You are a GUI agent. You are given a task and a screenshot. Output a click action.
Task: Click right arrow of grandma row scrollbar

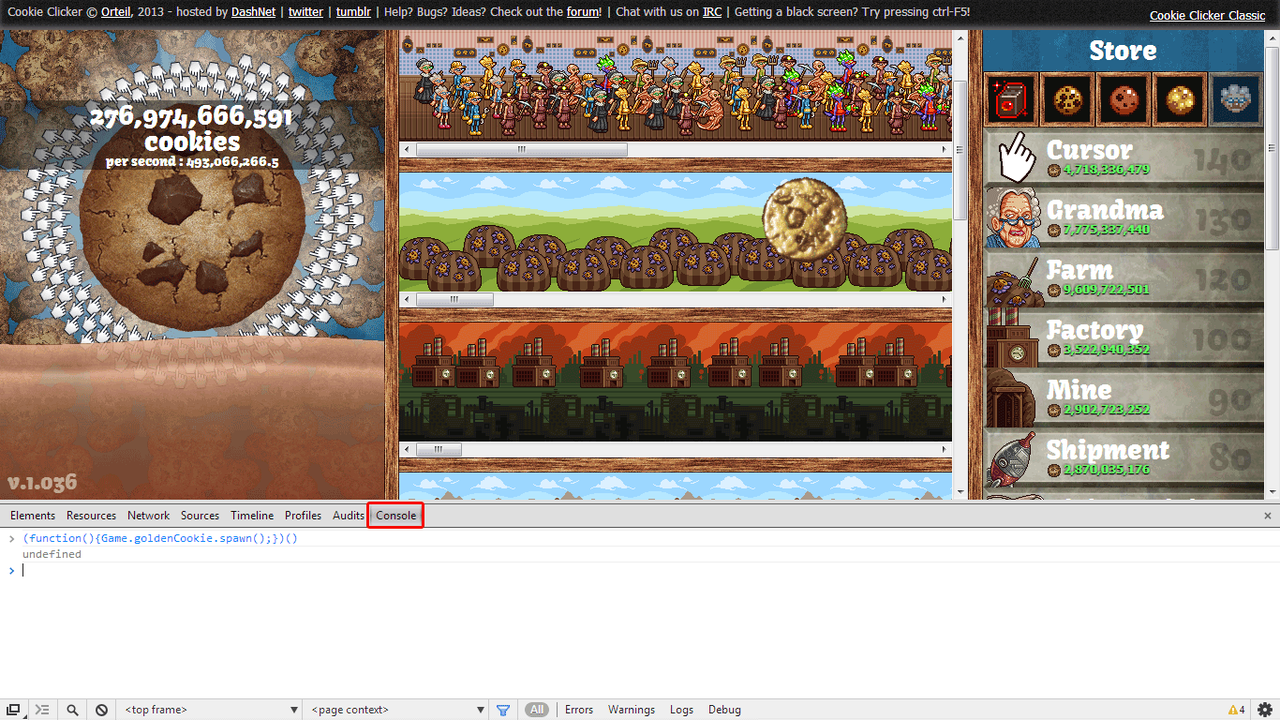tap(945, 149)
